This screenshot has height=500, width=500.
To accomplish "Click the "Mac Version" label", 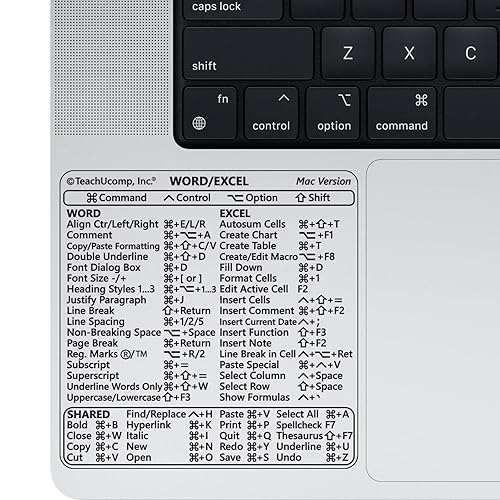I will (323, 181).
